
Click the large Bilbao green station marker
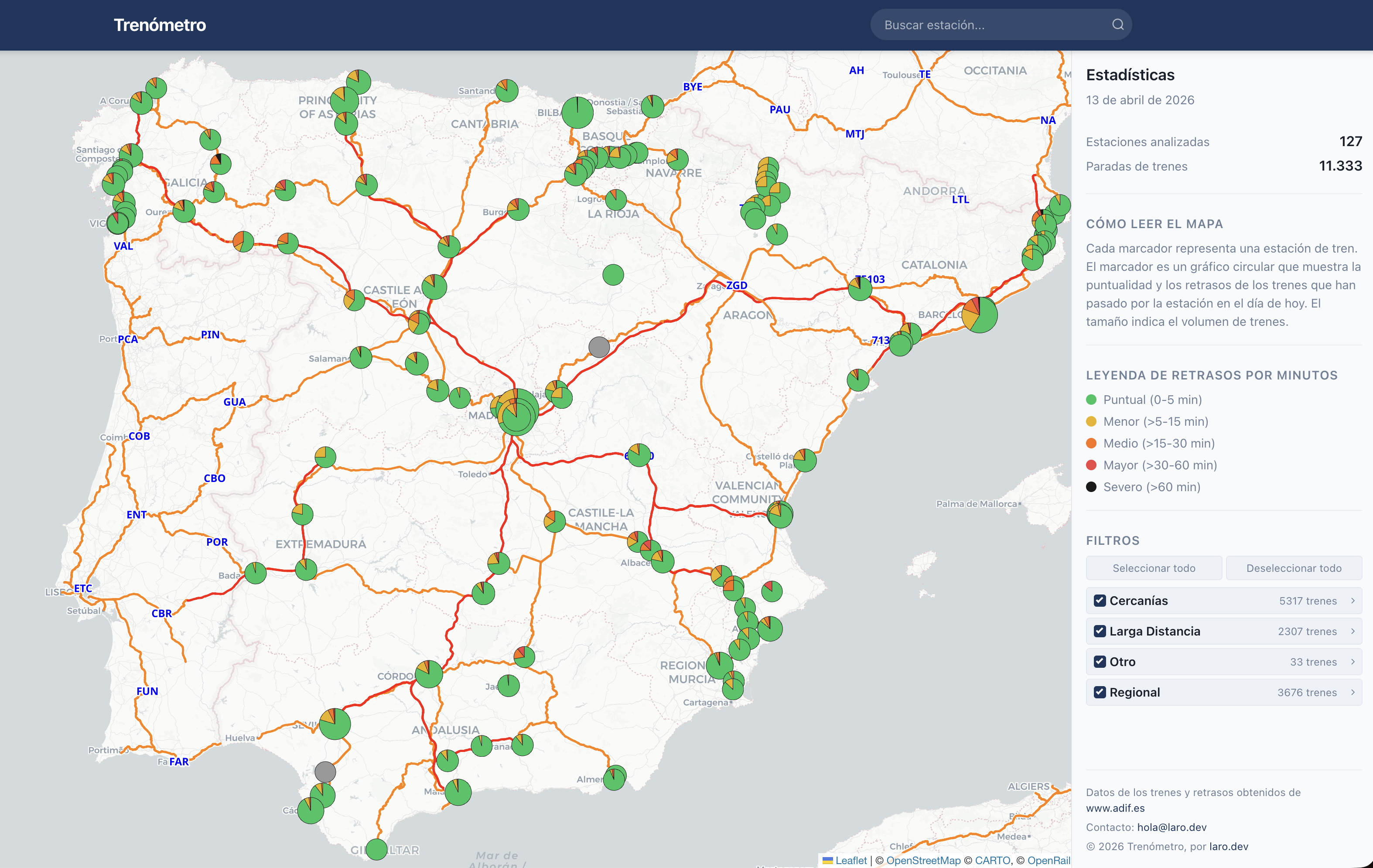point(577,113)
